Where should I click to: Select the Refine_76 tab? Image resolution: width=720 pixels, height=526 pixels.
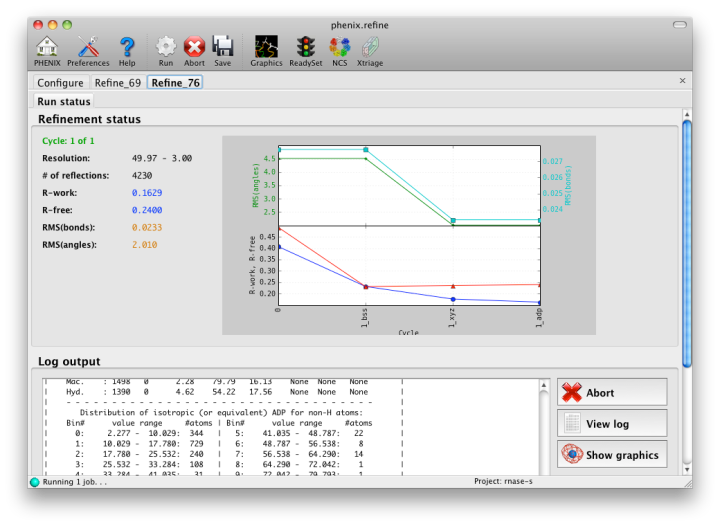175,82
